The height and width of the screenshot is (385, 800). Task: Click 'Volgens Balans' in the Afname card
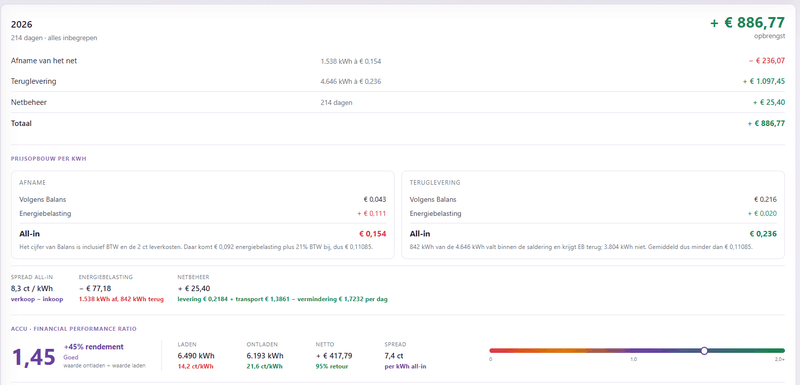42,199
